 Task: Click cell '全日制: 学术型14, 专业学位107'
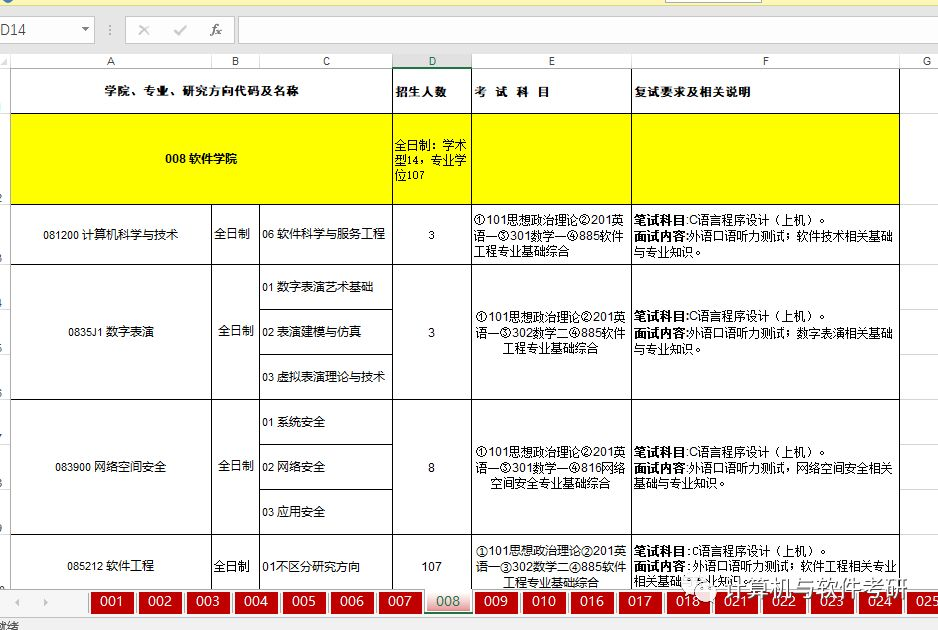432,159
